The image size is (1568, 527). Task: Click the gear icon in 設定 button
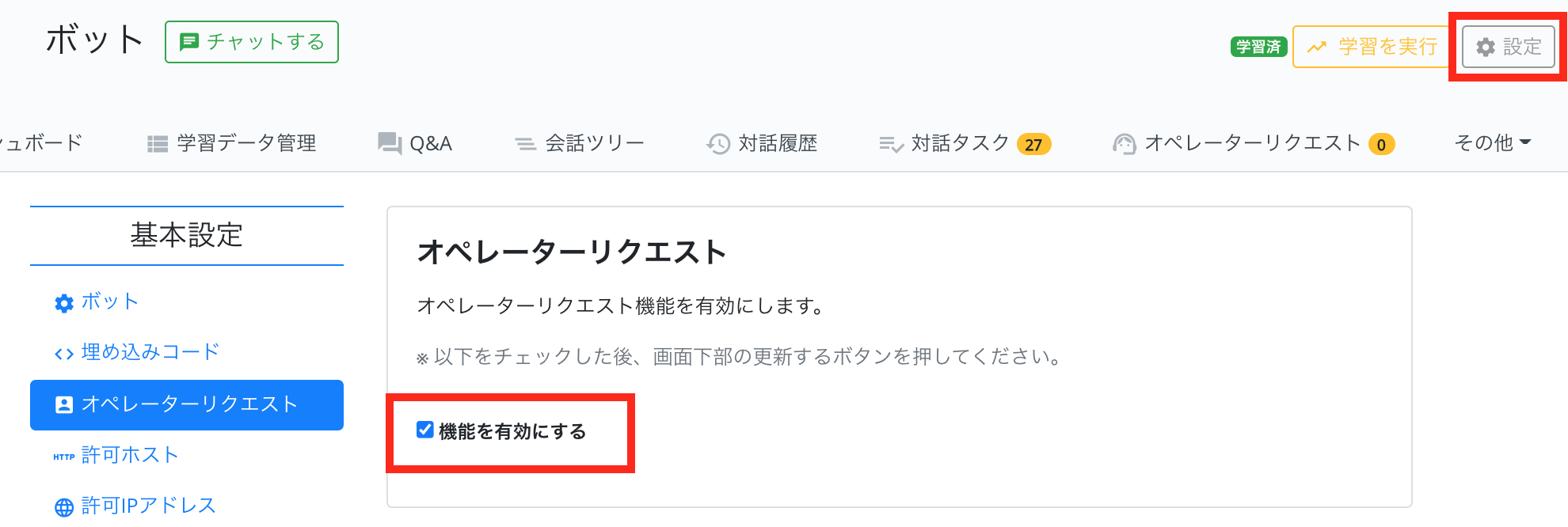(x=1486, y=47)
